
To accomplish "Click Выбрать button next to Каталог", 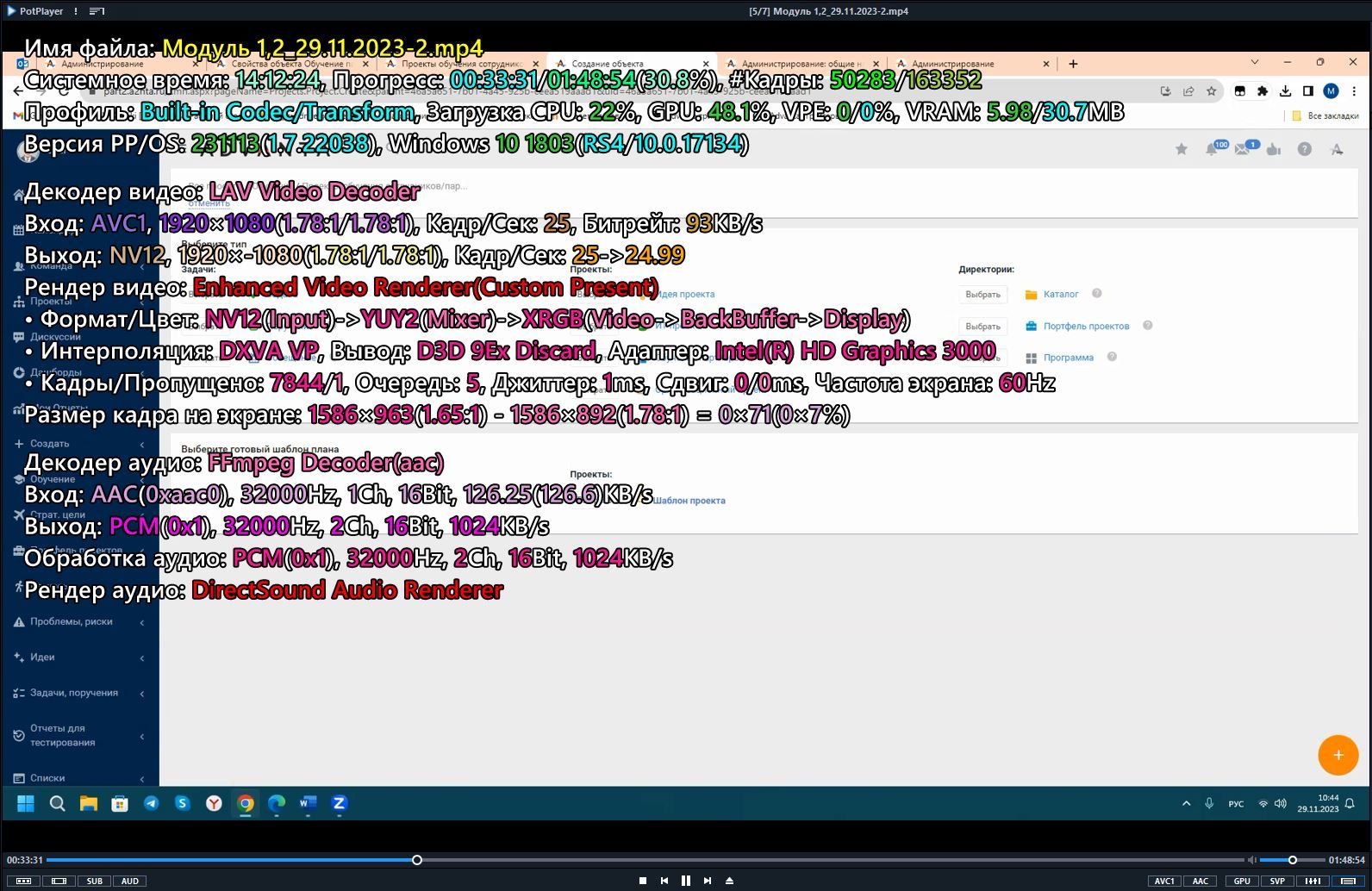I will (x=982, y=294).
